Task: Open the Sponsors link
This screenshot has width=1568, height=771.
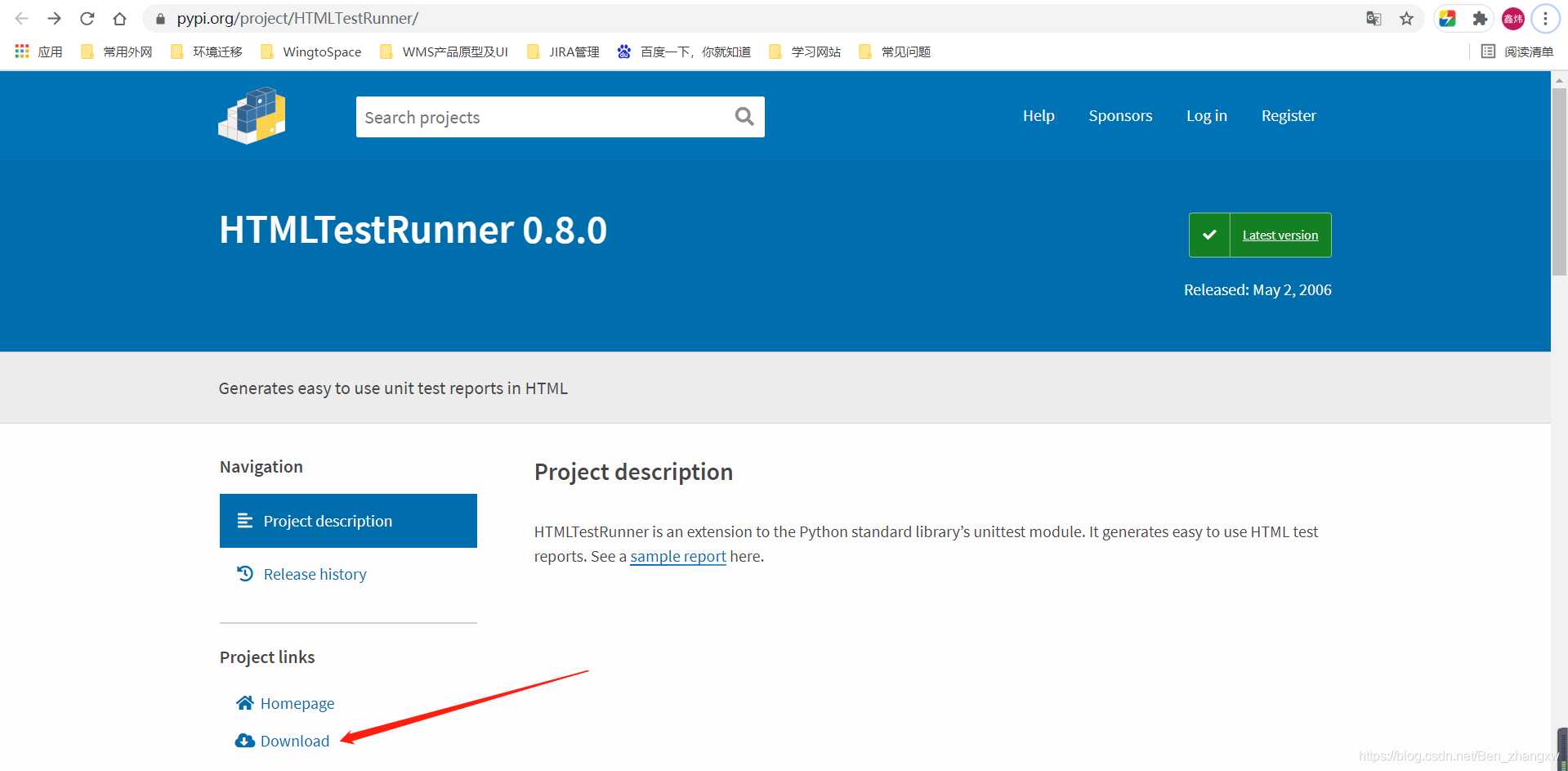Action: pyautogui.click(x=1120, y=116)
